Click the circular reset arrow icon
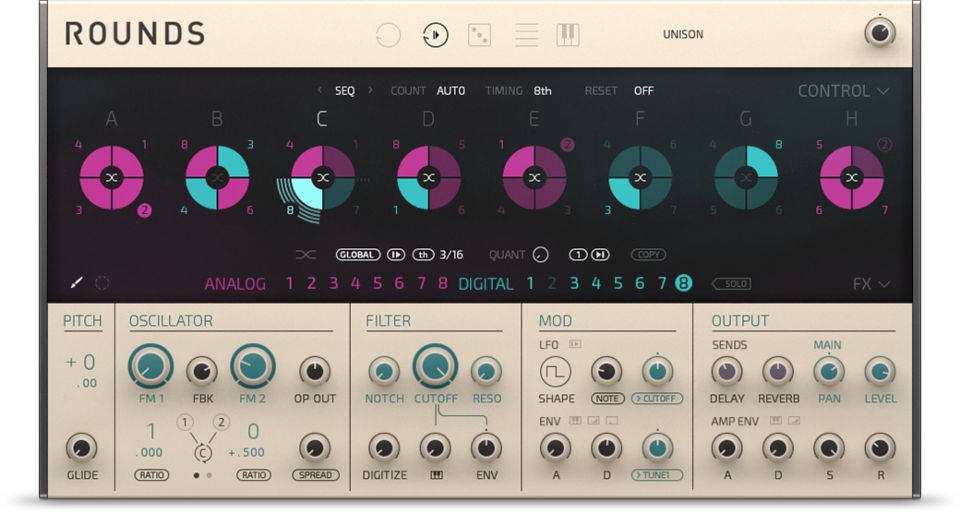Viewport: 960px width, 513px height. tap(388, 35)
